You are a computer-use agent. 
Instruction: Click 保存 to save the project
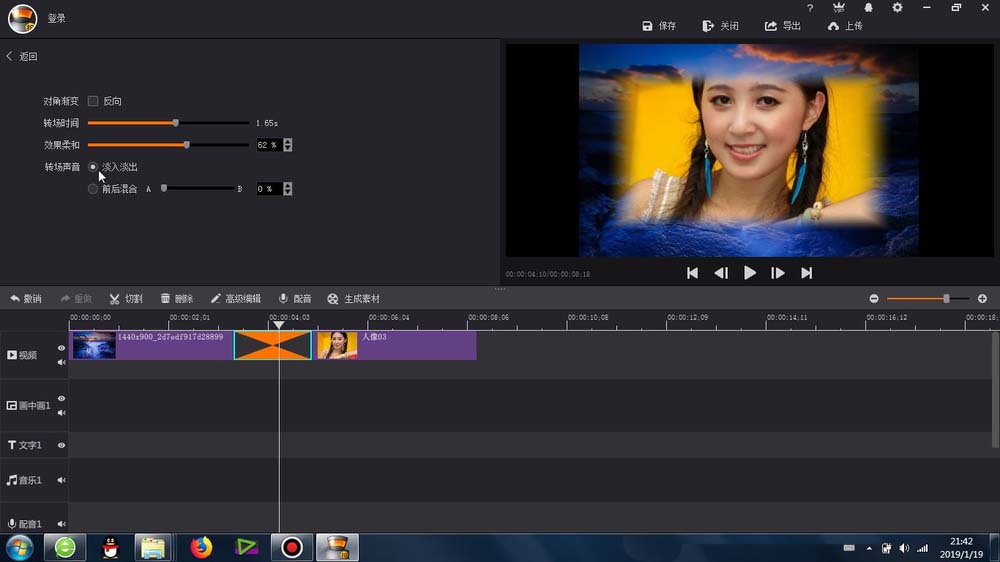[659, 26]
